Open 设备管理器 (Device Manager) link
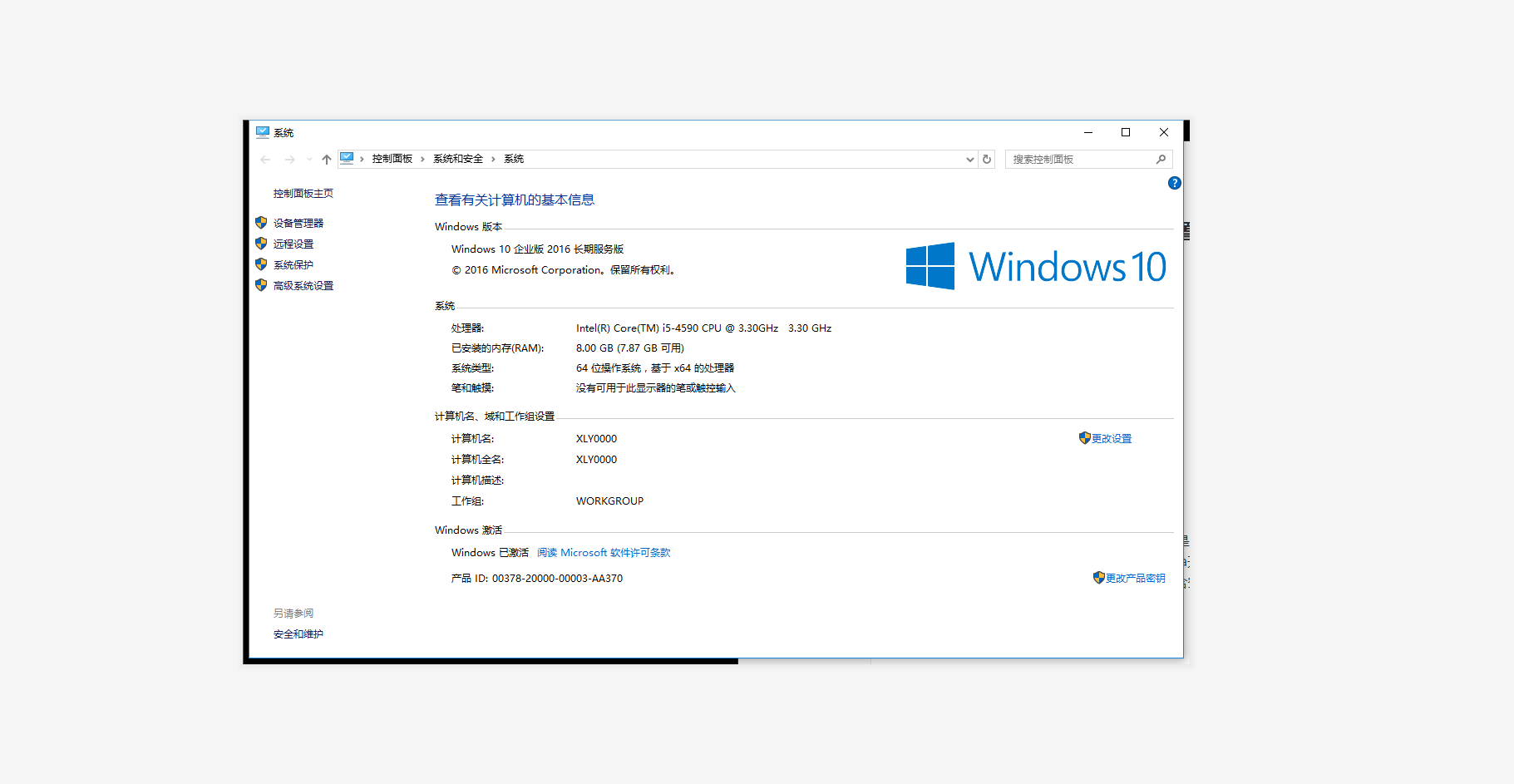This screenshot has height=784, width=1514. coord(298,223)
